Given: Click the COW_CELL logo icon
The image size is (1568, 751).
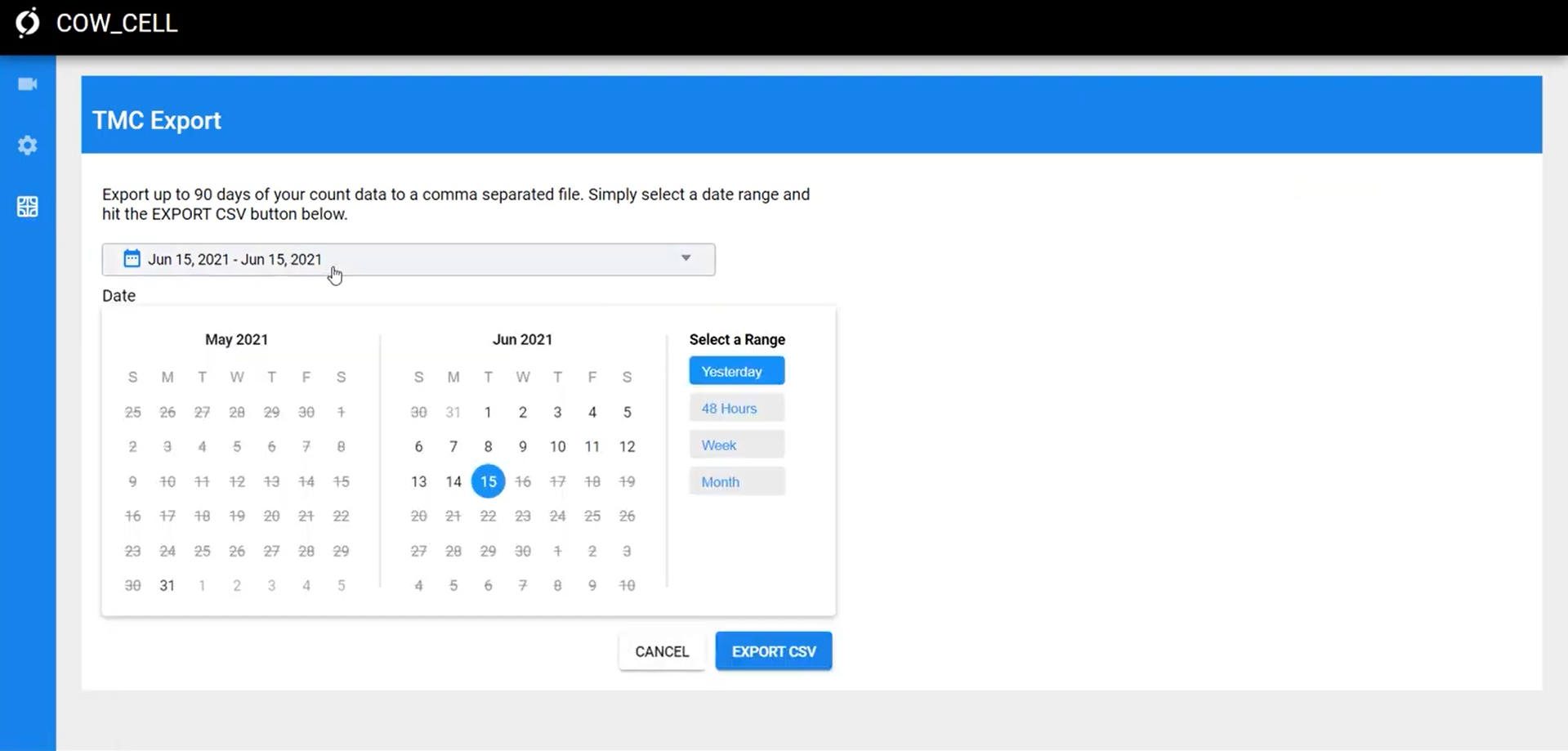Looking at the screenshot, I should point(28,23).
